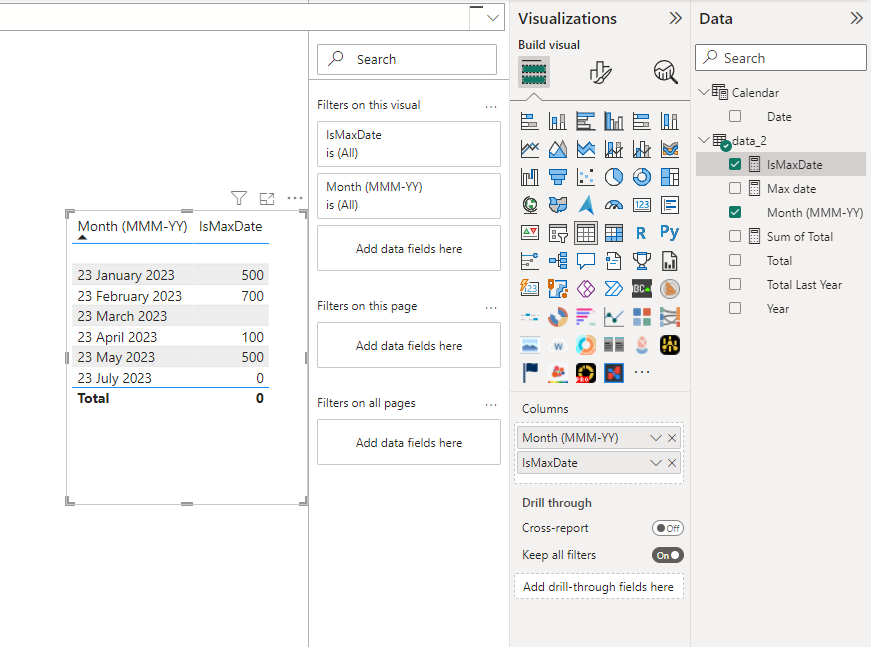The image size is (871, 647).
Task: Pick the KPI visual icon
Action: [x=529, y=233]
